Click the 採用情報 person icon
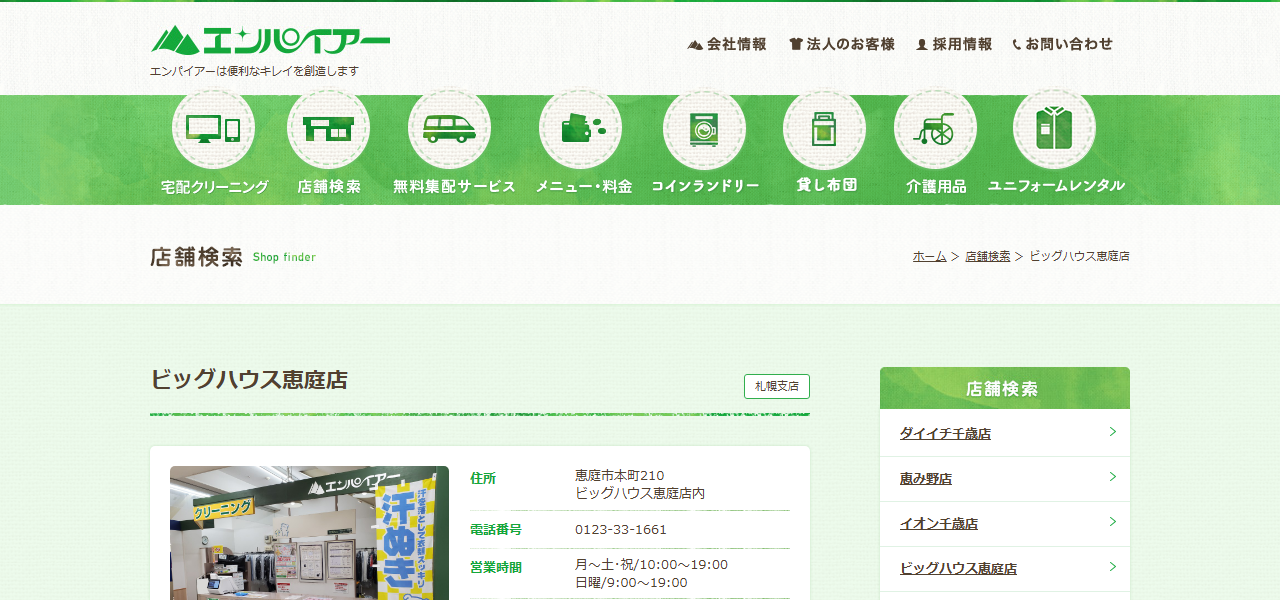This screenshot has width=1280, height=600. [x=922, y=45]
